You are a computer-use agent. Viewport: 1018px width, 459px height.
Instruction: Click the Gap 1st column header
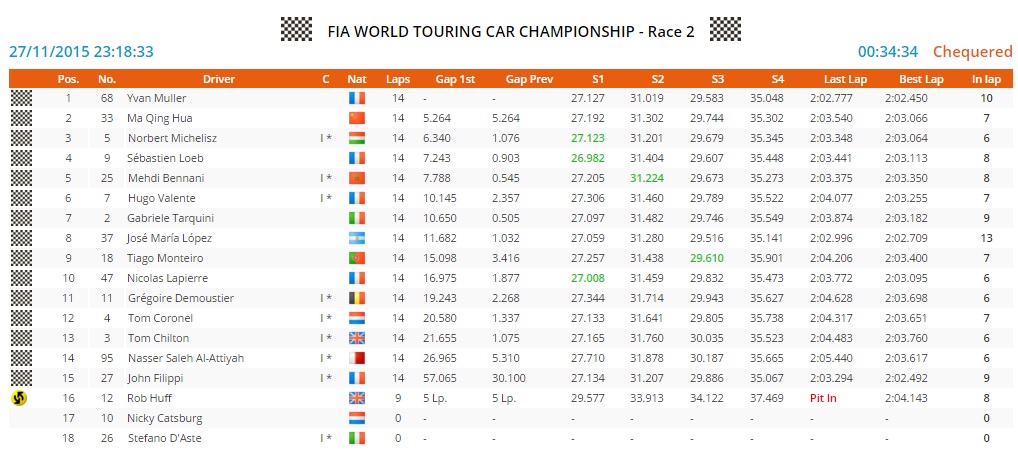pyautogui.click(x=455, y=78)
